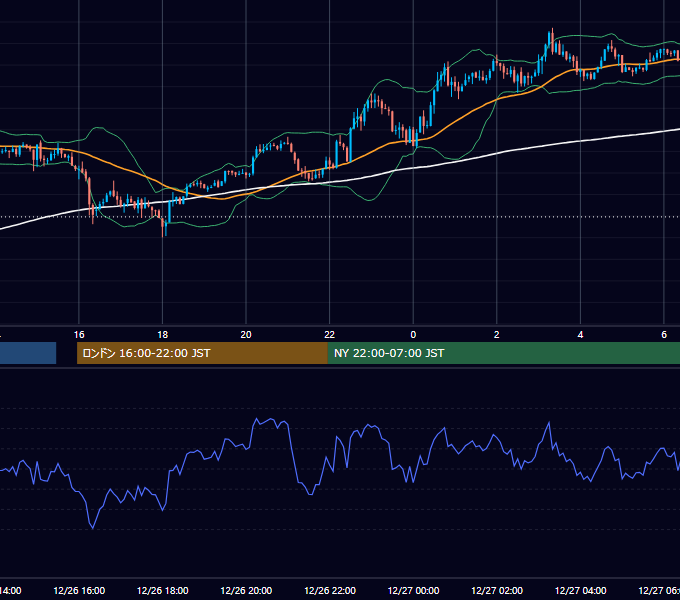Viewport: 680px width, 600px height.
Task: Click the 12/26 18:00 date label
Action: 163,590
